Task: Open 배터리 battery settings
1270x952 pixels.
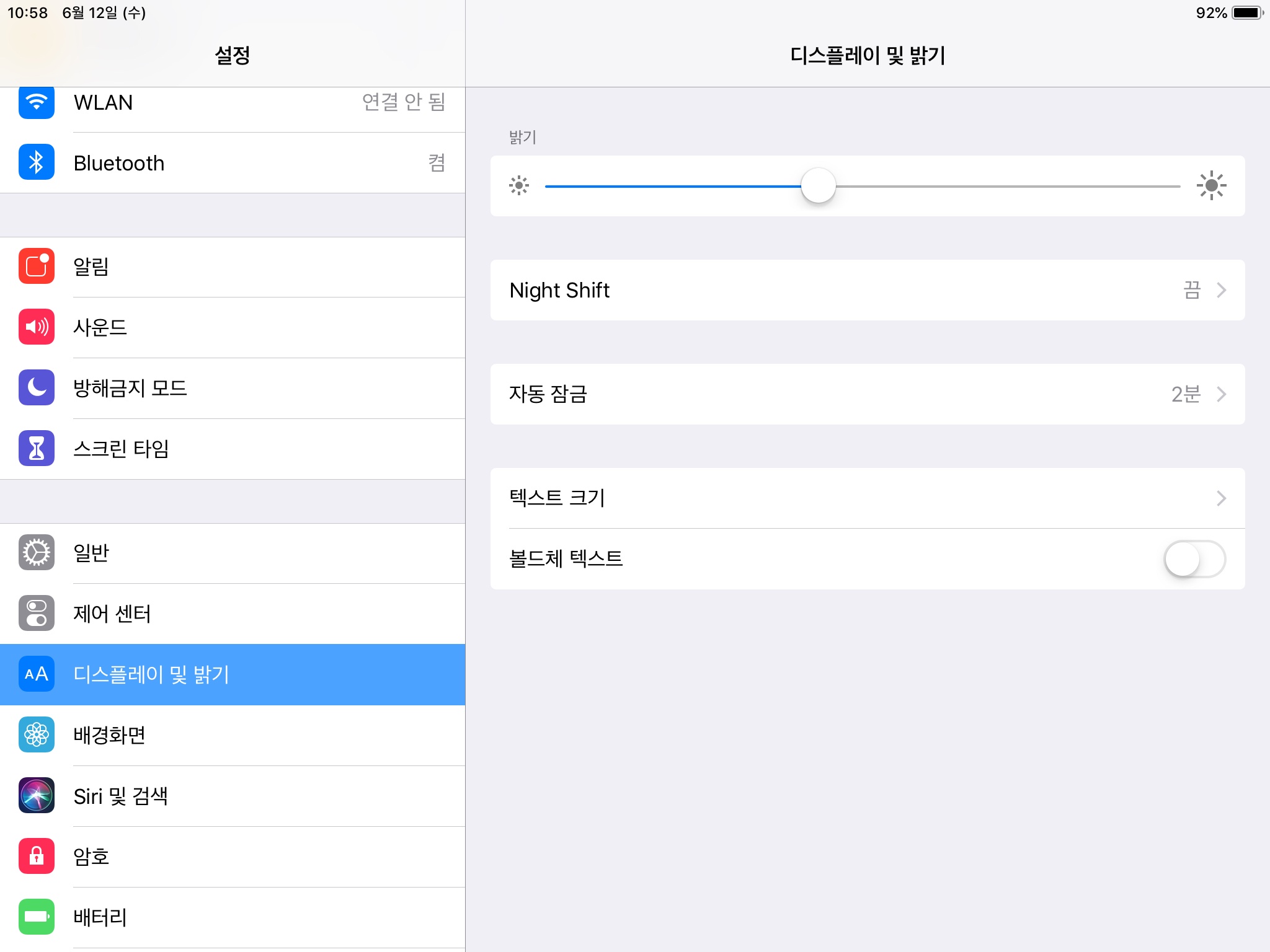Action: coord(233,917)
